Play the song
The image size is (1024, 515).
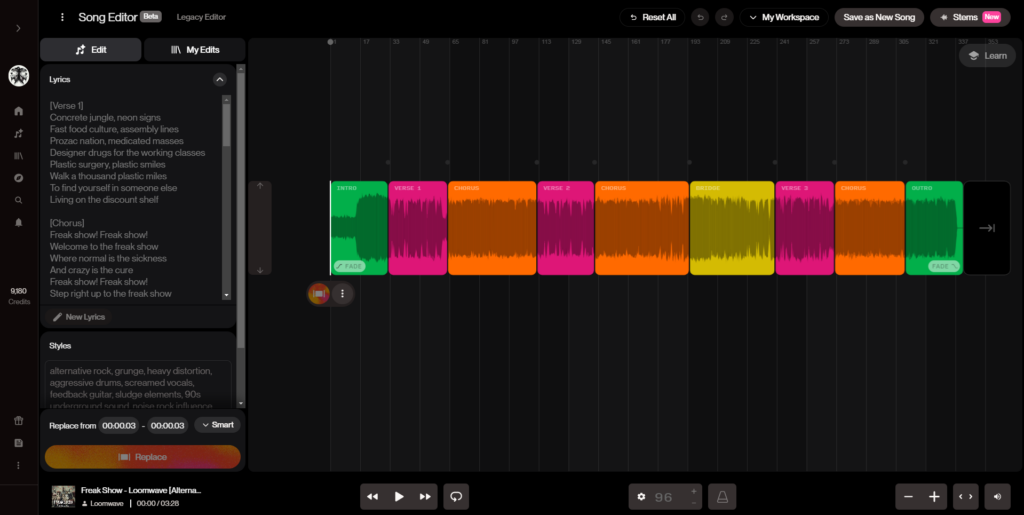click(399, 497)
